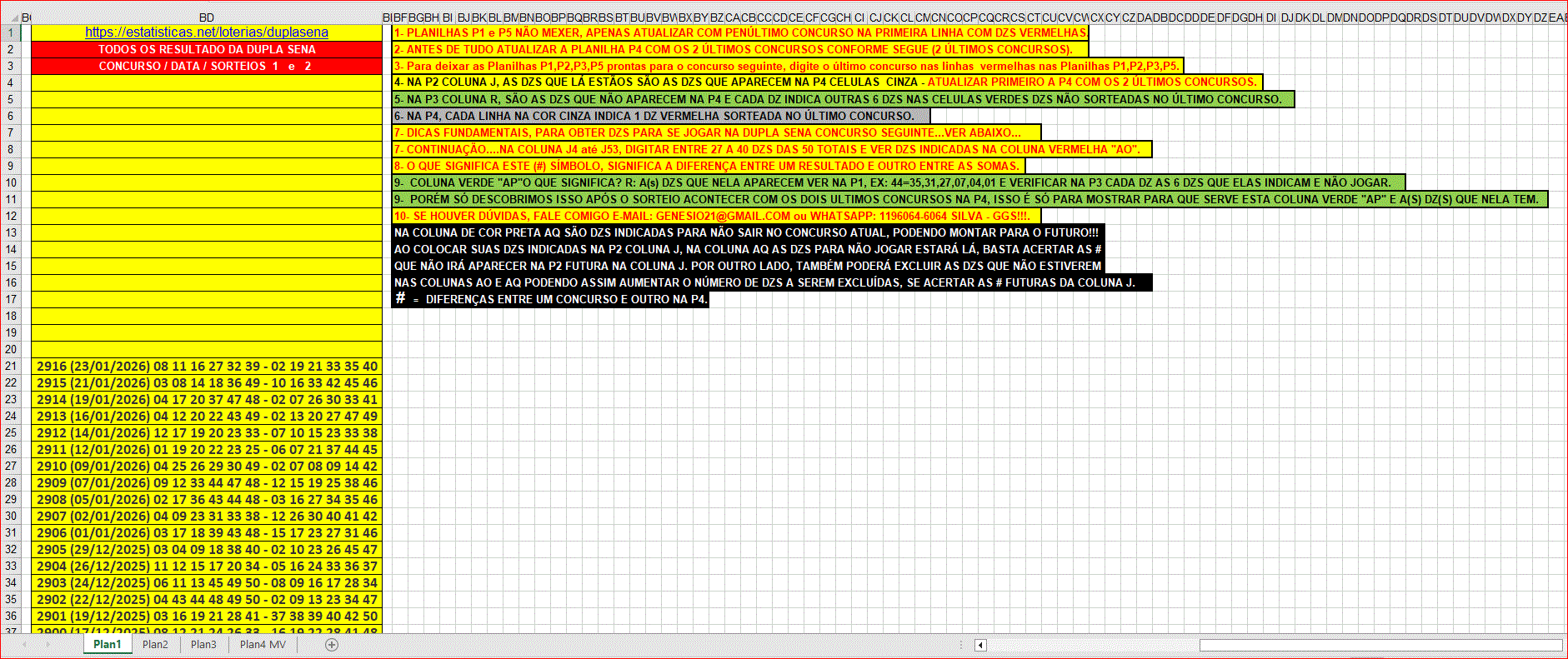Select the Plan1 sheet tab

pyautogui.click(x=108, y=645)
